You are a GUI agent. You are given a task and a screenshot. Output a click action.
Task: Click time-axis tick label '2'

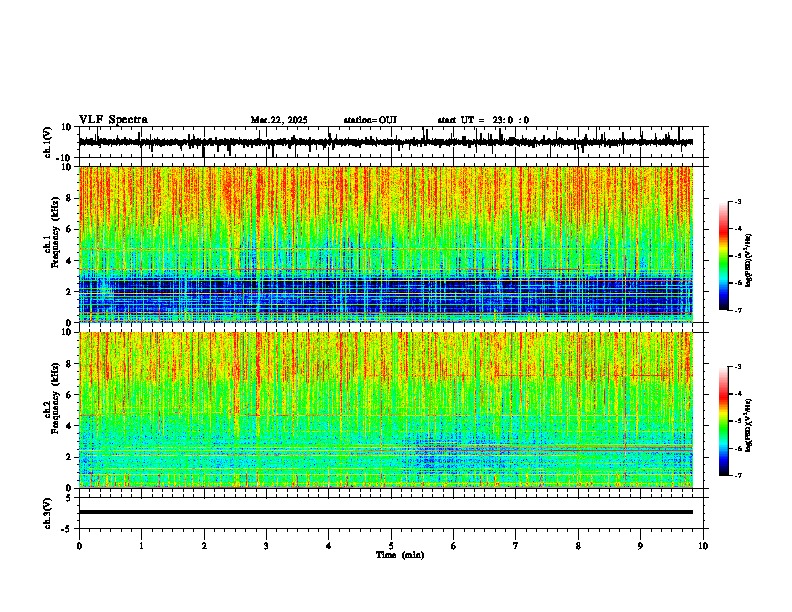pos(204,546)
